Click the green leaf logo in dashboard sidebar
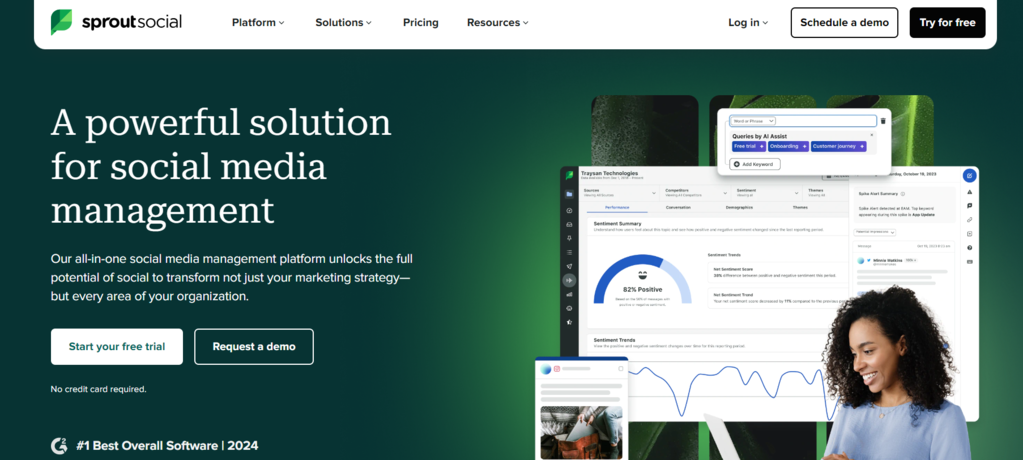Screen dimensions: 1023x460 (570, 176)
